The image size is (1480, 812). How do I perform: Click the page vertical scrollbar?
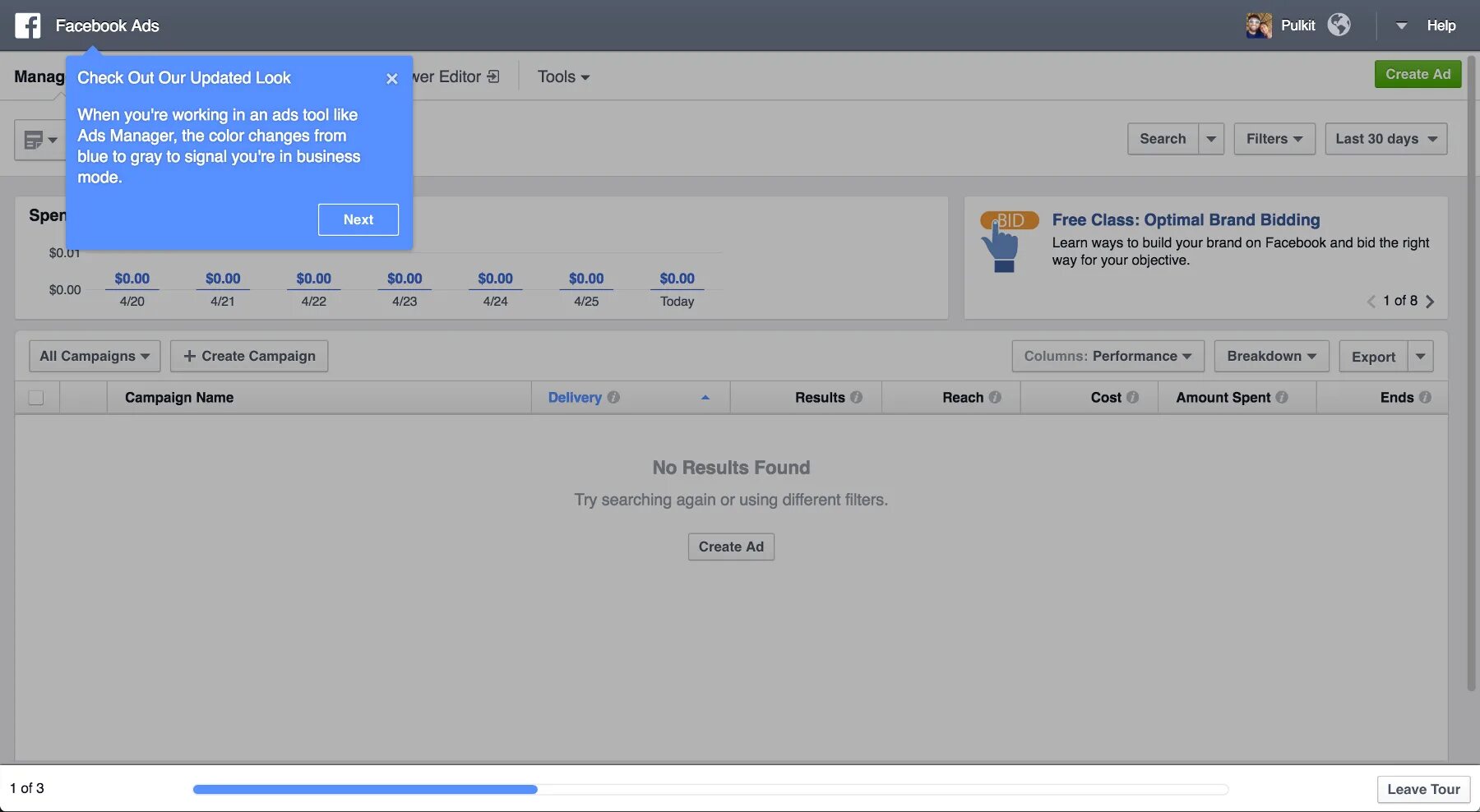click(x=1471, y=374)
